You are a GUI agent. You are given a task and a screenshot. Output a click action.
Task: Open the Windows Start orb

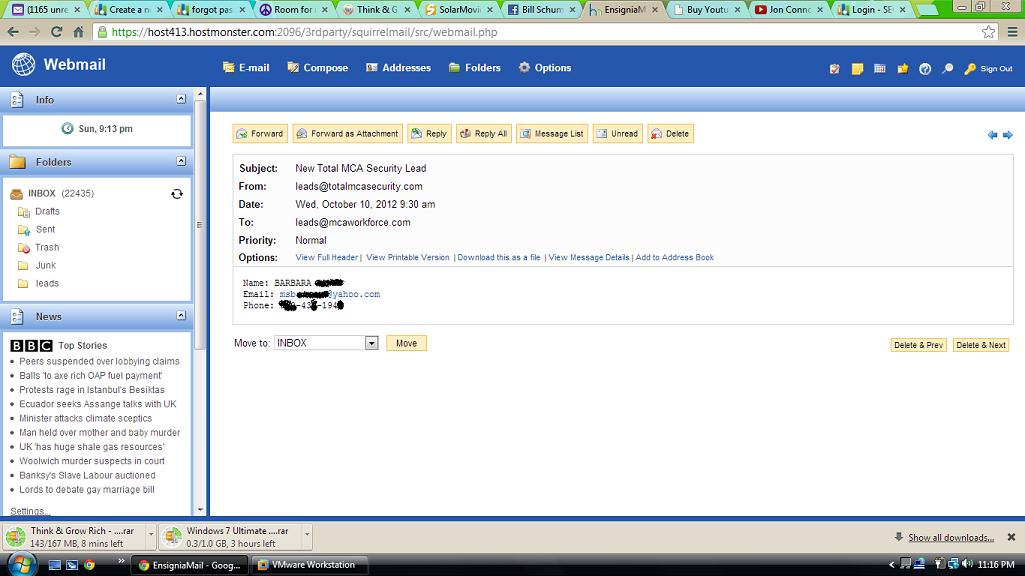click(x=21, y=564)
